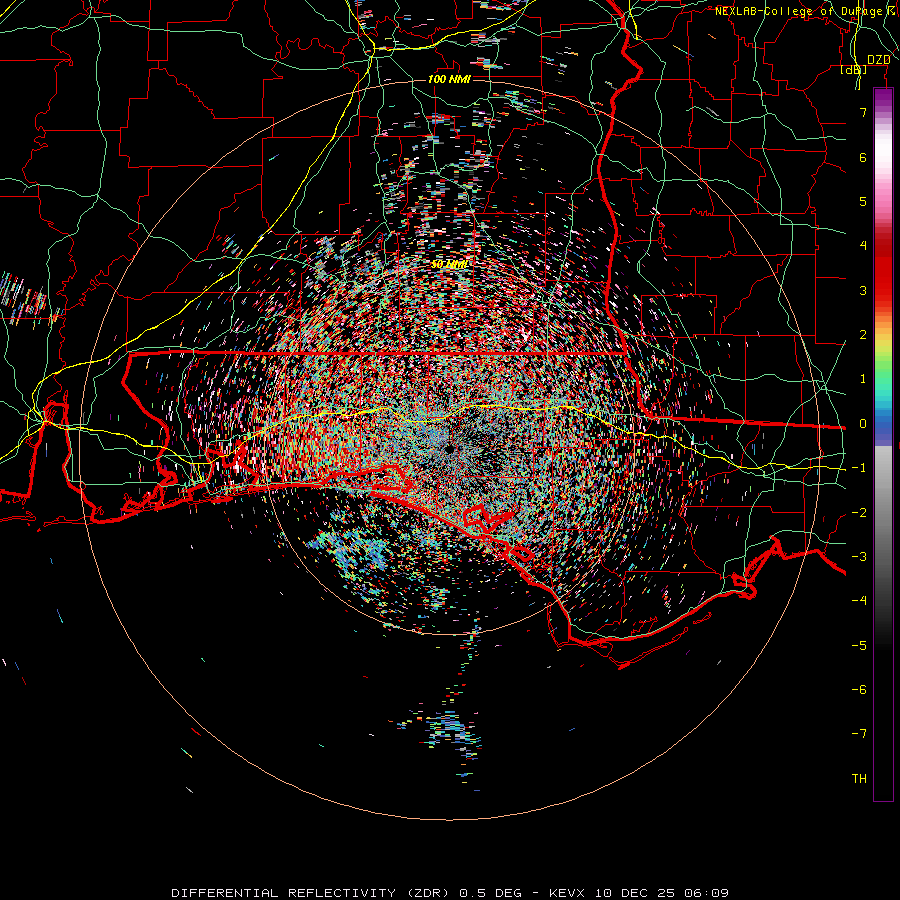900x900 pixels.
Task: Click the [dB] units label
Action: click(854, 70)
